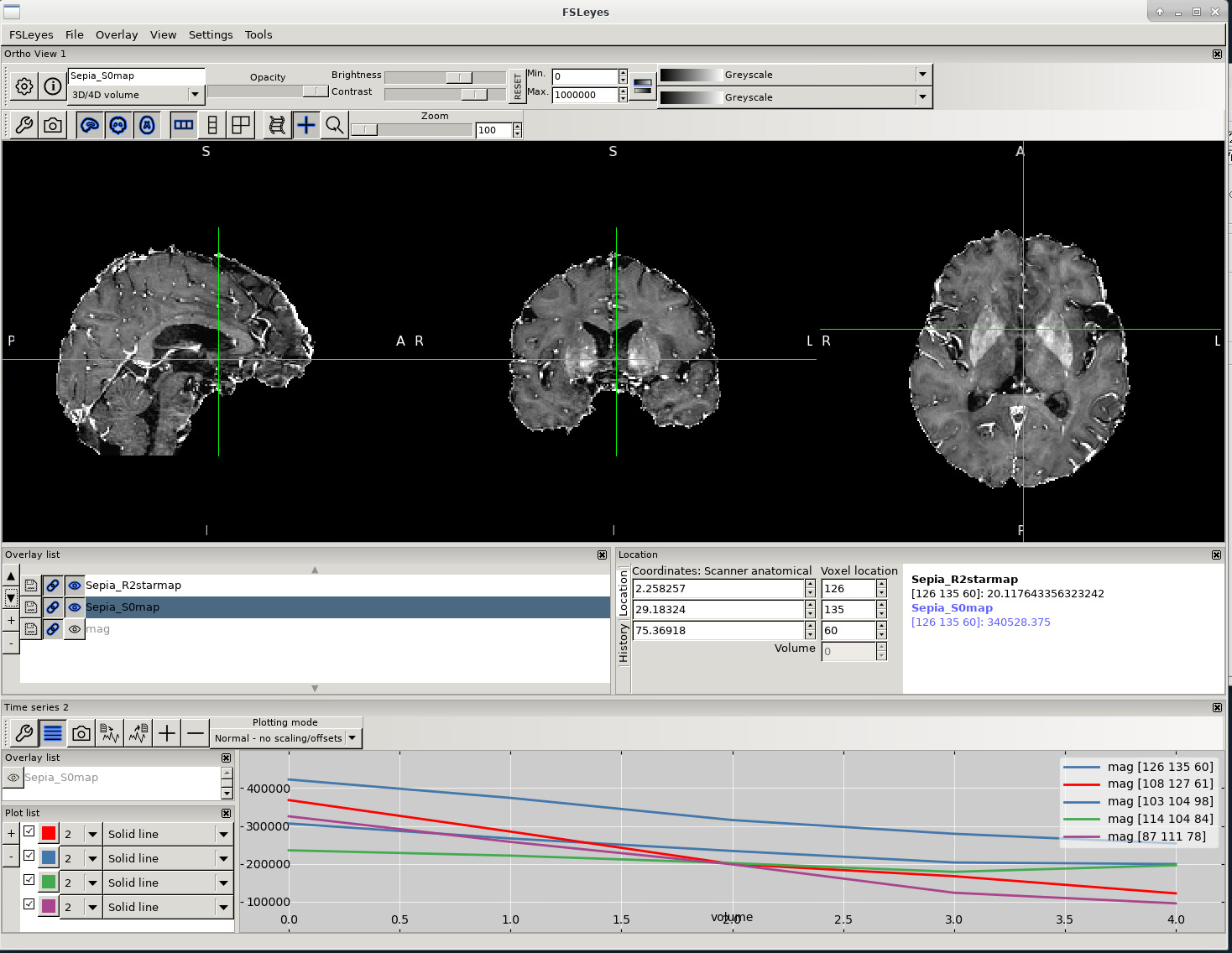Hide the Sepia_S0map overlay eye
This screenshot has height=953, width=1232.
tap(75, 607)
